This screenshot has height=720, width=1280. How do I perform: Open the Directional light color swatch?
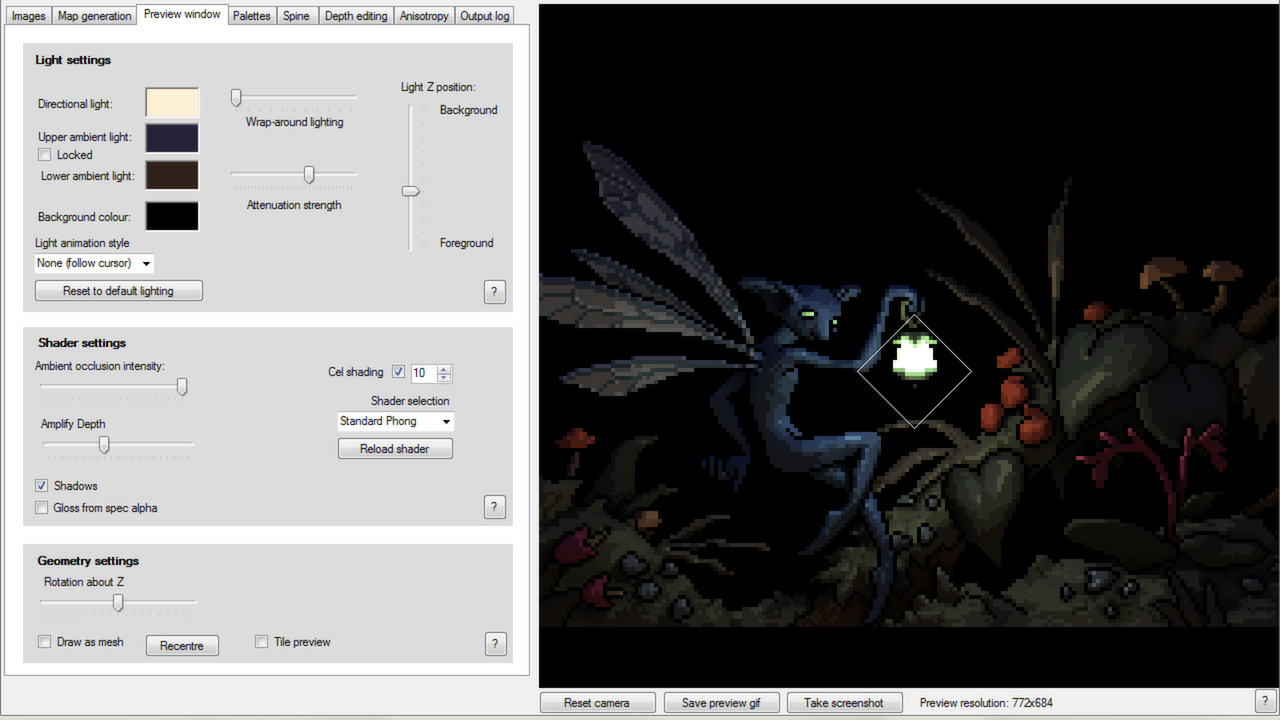[x=171, y=102]
